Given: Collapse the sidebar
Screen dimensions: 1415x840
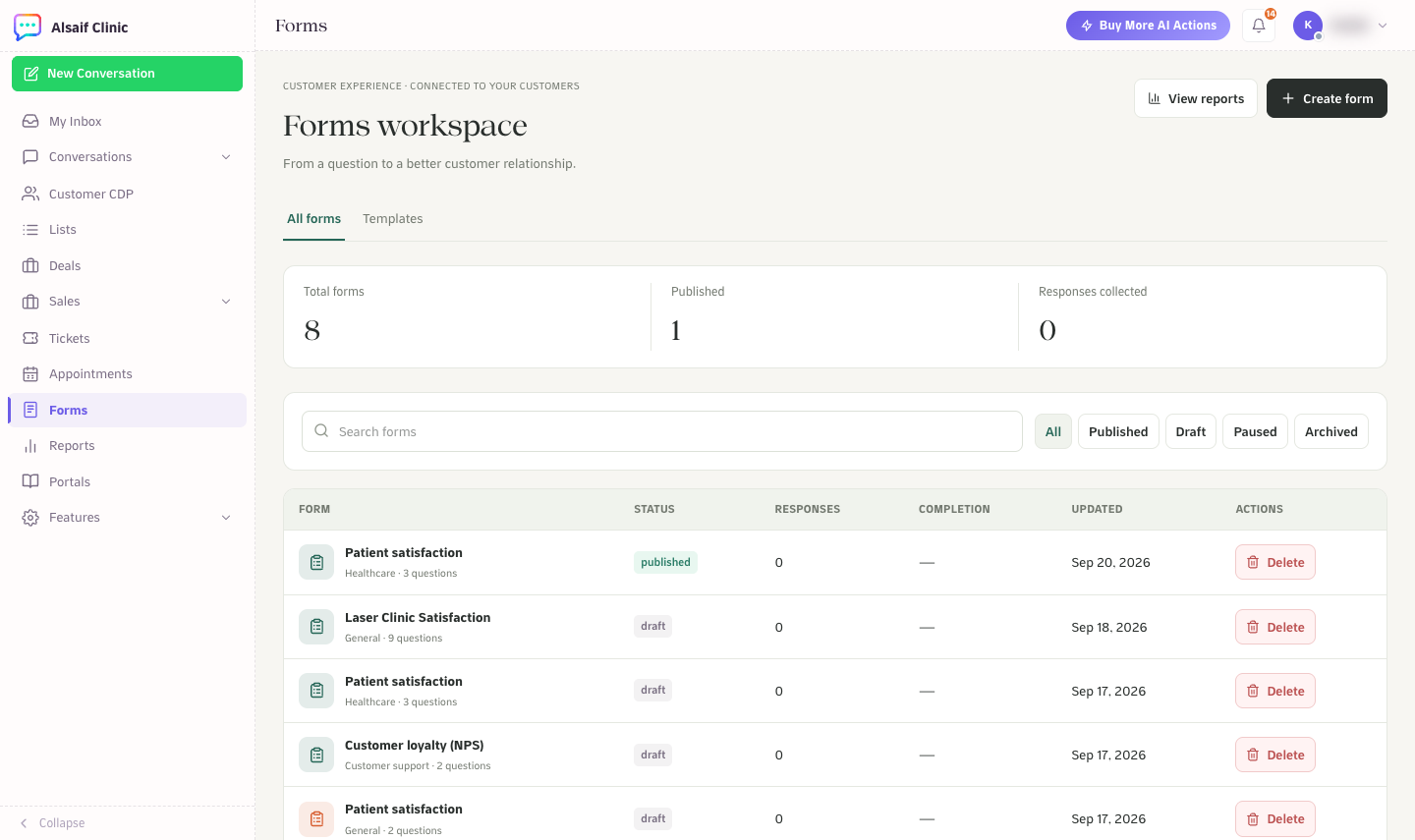Looking at the screenshot, I should tap(53, 823).
